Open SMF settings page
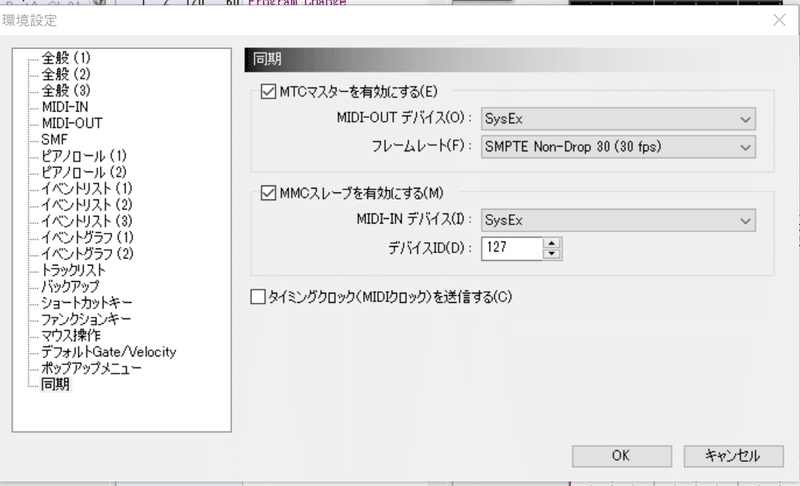 54,139
